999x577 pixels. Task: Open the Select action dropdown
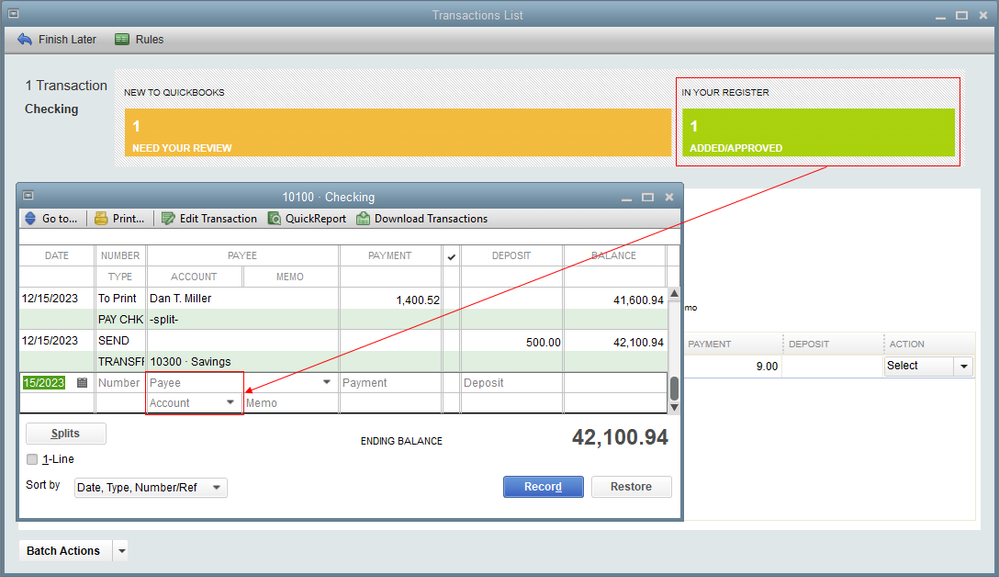pyautogui.click(x=928, y=366)
